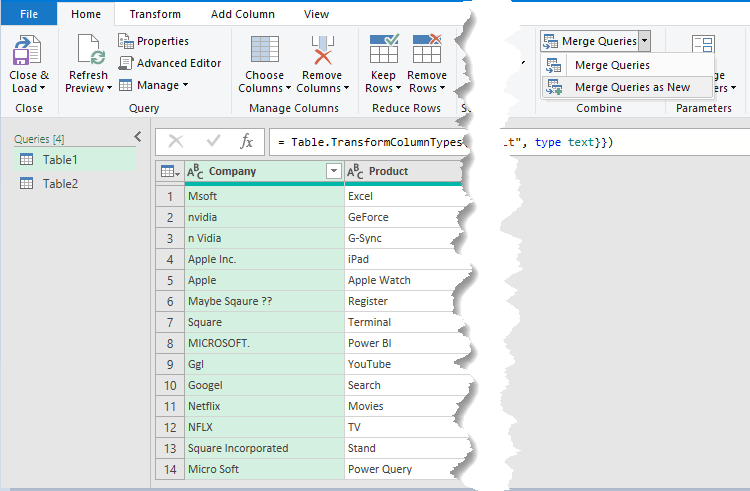Viewport: 750px width, 491px height.
Task: Click the Company column header
Action: pos(265,171)
